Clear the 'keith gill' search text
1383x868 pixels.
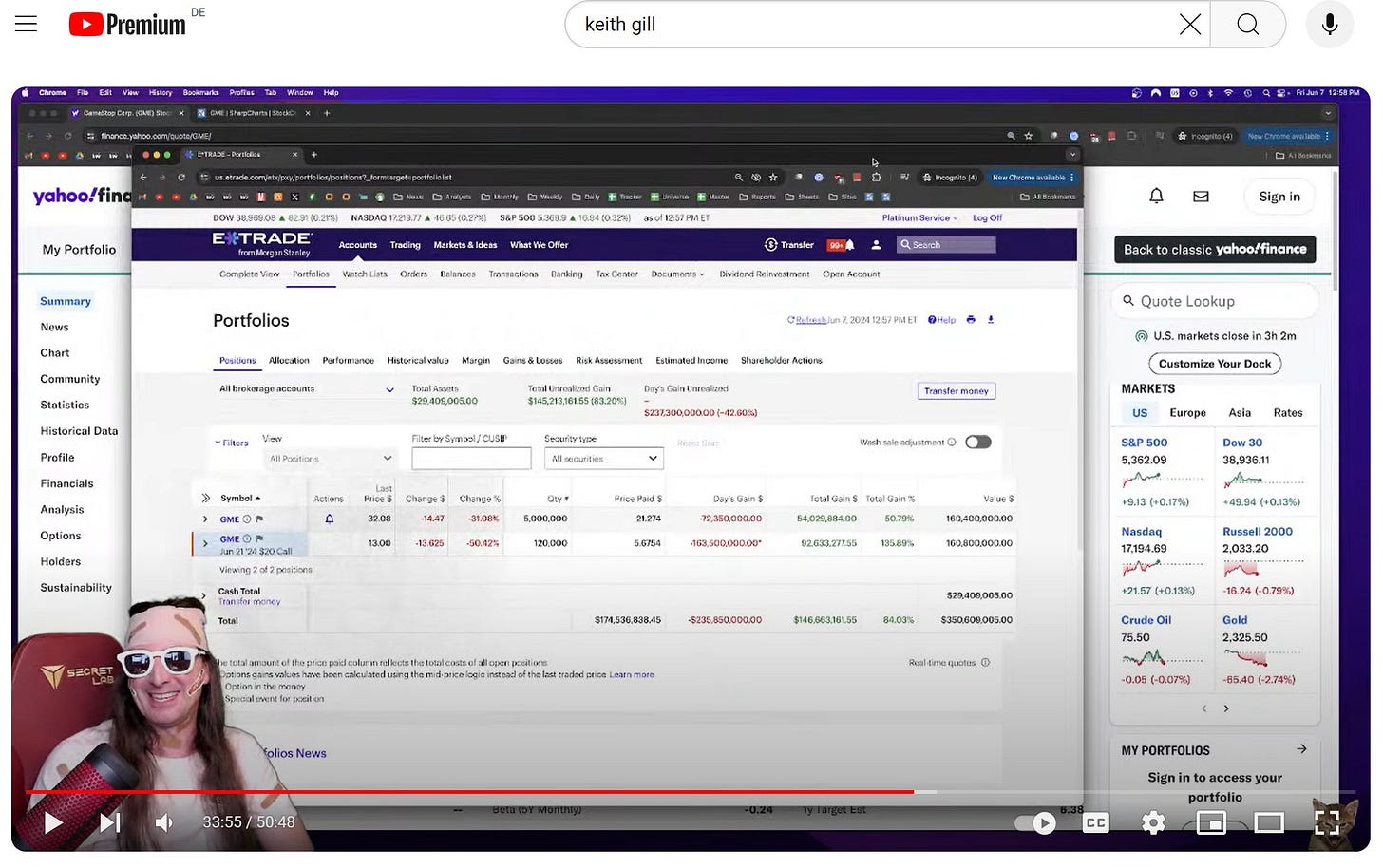(x=1189, y=25)
